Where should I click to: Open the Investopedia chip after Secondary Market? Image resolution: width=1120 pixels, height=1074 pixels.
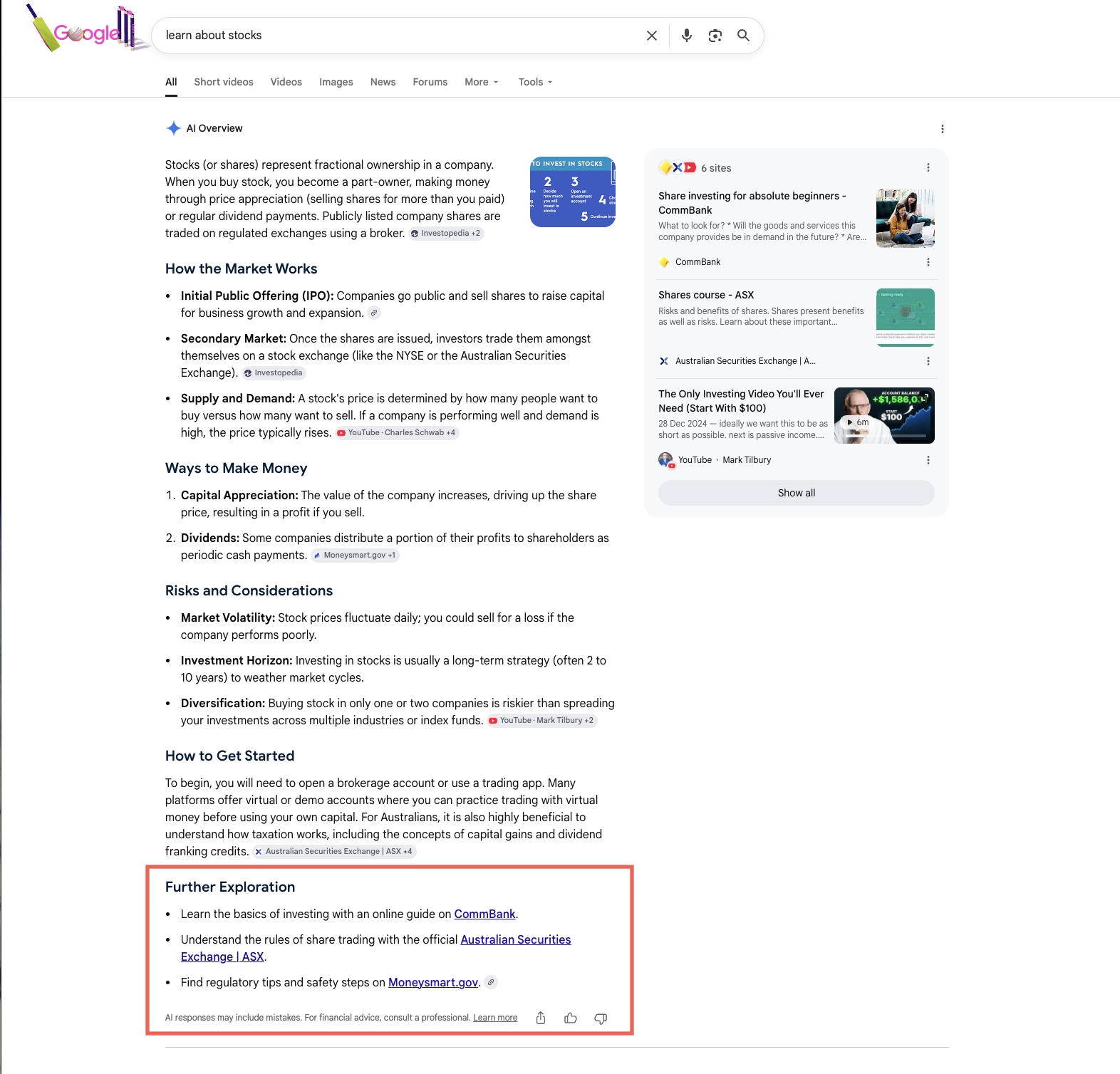coord(274,372)
